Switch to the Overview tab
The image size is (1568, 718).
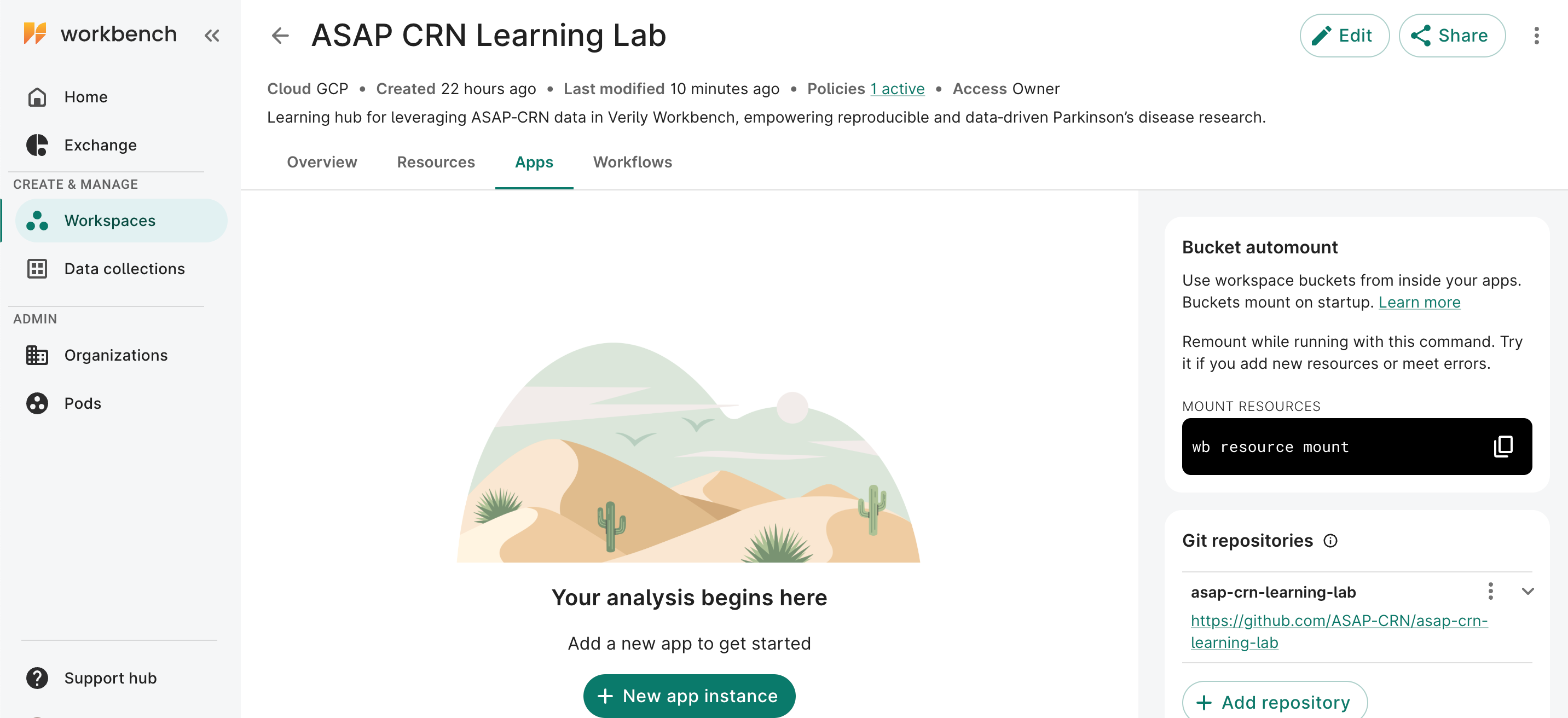[x=321, y=162]
